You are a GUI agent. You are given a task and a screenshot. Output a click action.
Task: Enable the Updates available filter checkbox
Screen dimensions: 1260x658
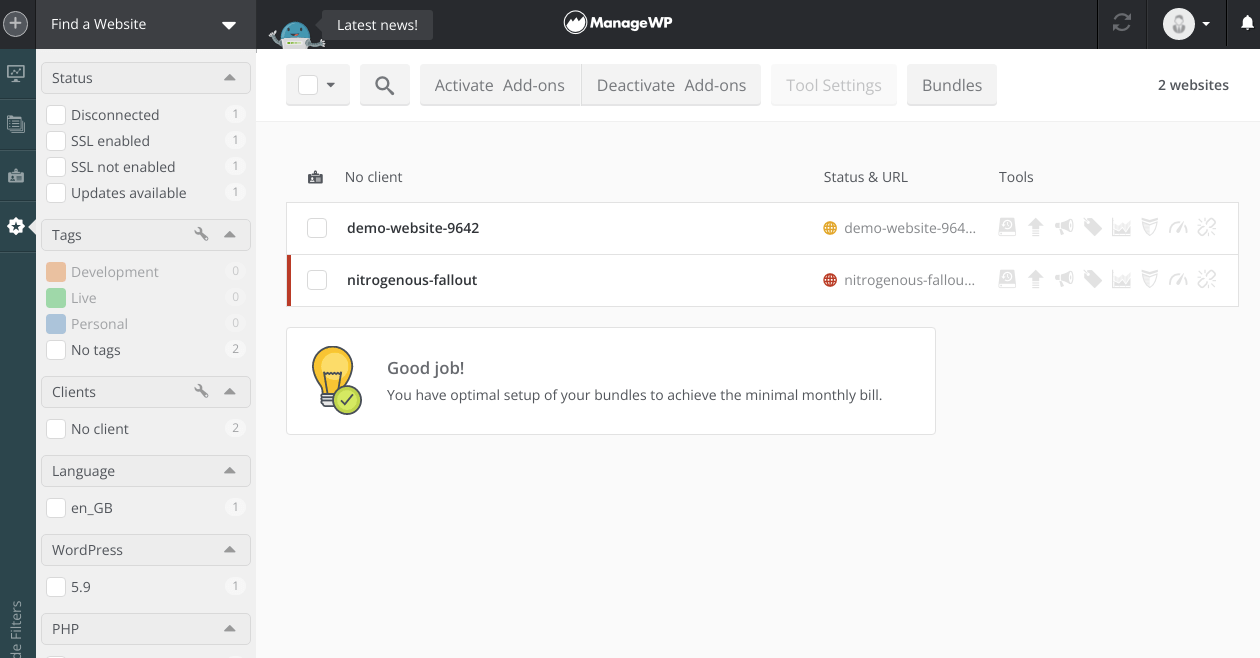tap(56, 193)
